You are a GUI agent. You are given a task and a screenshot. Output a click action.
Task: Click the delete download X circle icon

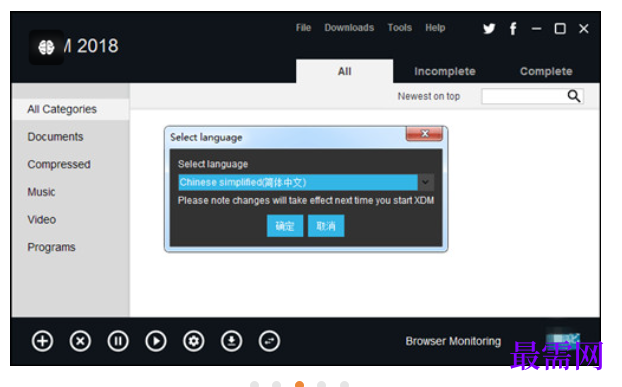[x=80, y=341]
